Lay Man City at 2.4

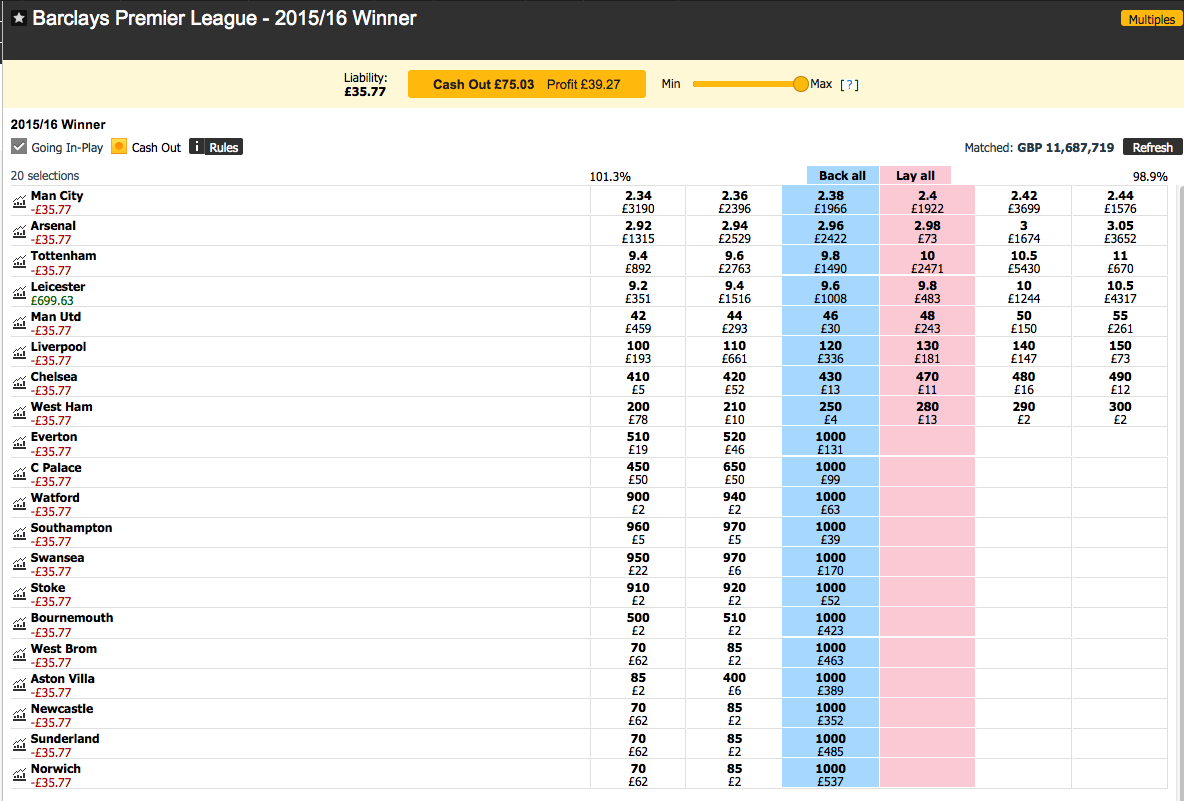pos(927,202)
